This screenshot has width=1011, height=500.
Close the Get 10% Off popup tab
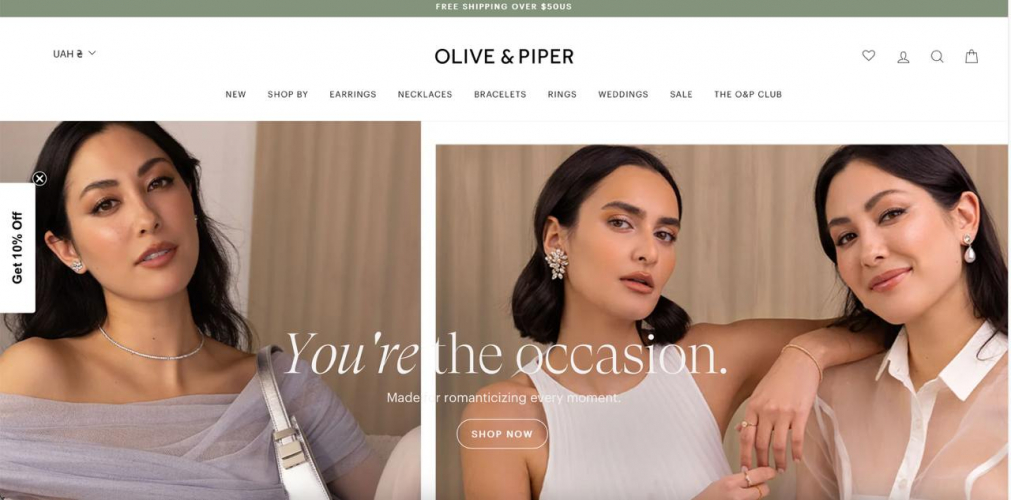39,179
